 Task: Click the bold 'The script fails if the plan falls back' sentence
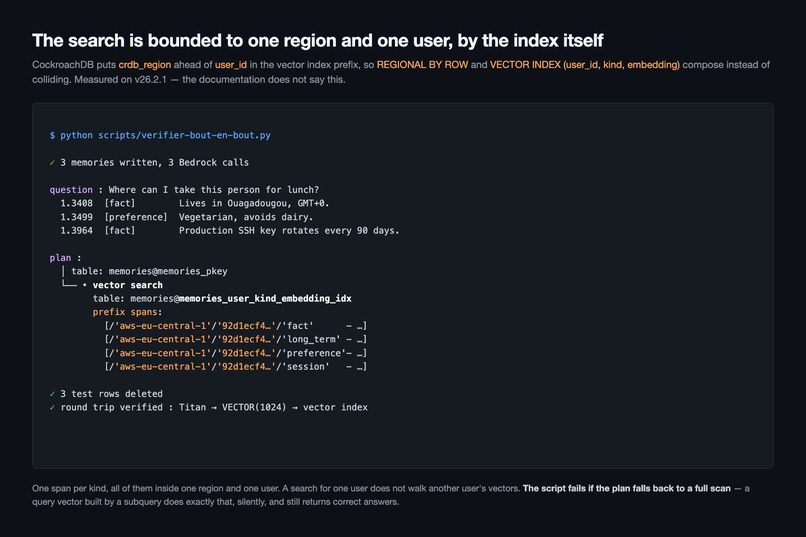pyautogui.click(x=627, y=488)
